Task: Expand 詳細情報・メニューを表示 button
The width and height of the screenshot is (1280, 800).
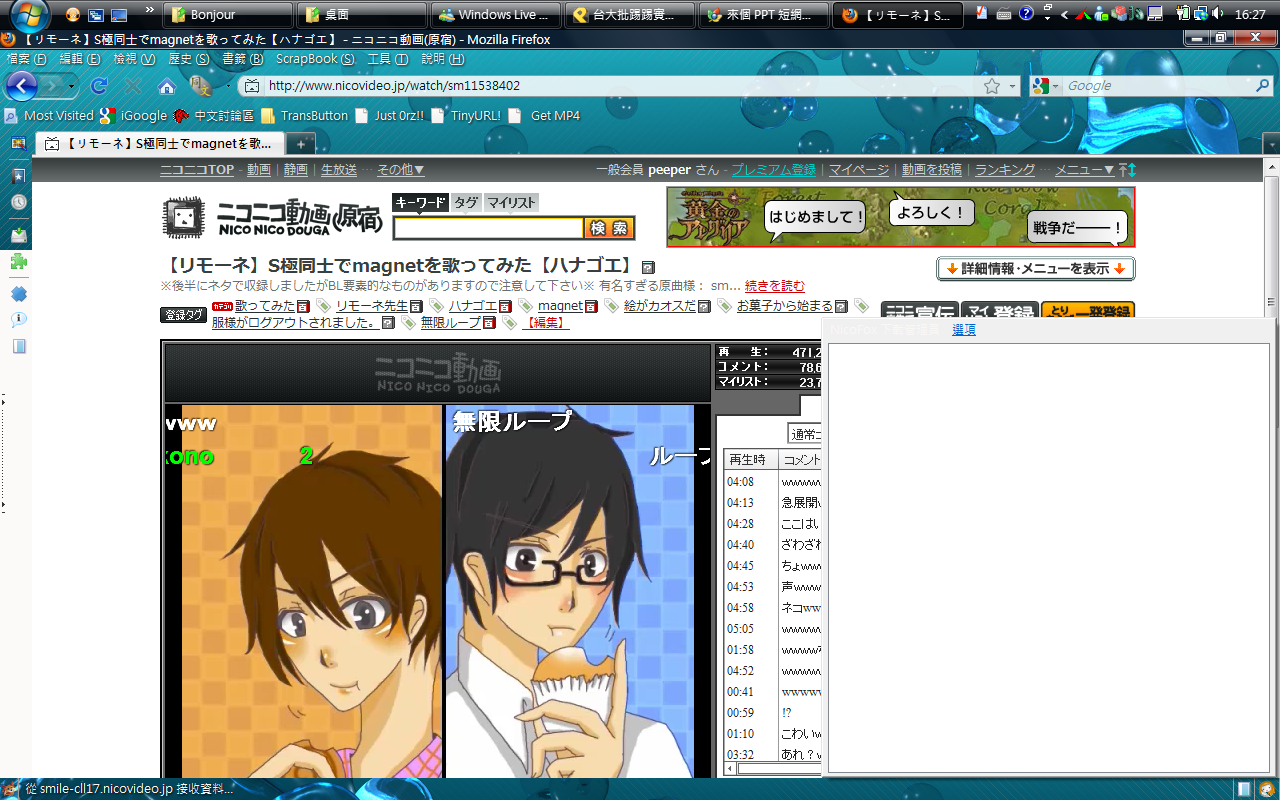Action: 1035,269
